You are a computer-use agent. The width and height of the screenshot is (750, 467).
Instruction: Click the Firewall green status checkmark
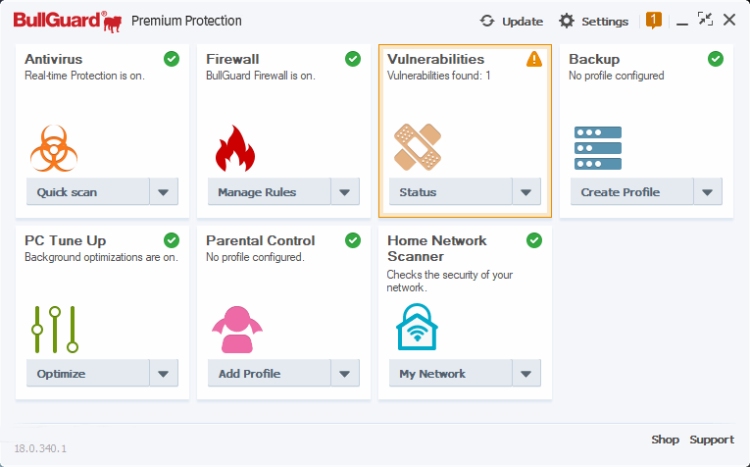point(353,59)
